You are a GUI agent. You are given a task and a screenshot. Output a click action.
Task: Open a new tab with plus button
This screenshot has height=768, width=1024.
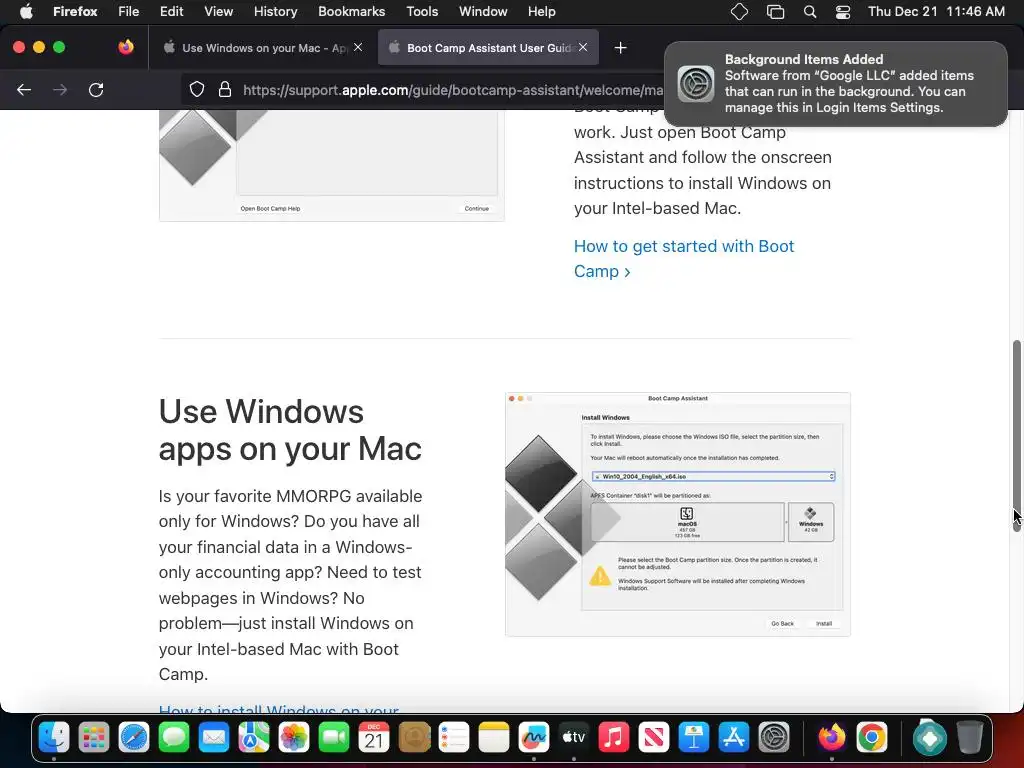[x=620, y=48]
